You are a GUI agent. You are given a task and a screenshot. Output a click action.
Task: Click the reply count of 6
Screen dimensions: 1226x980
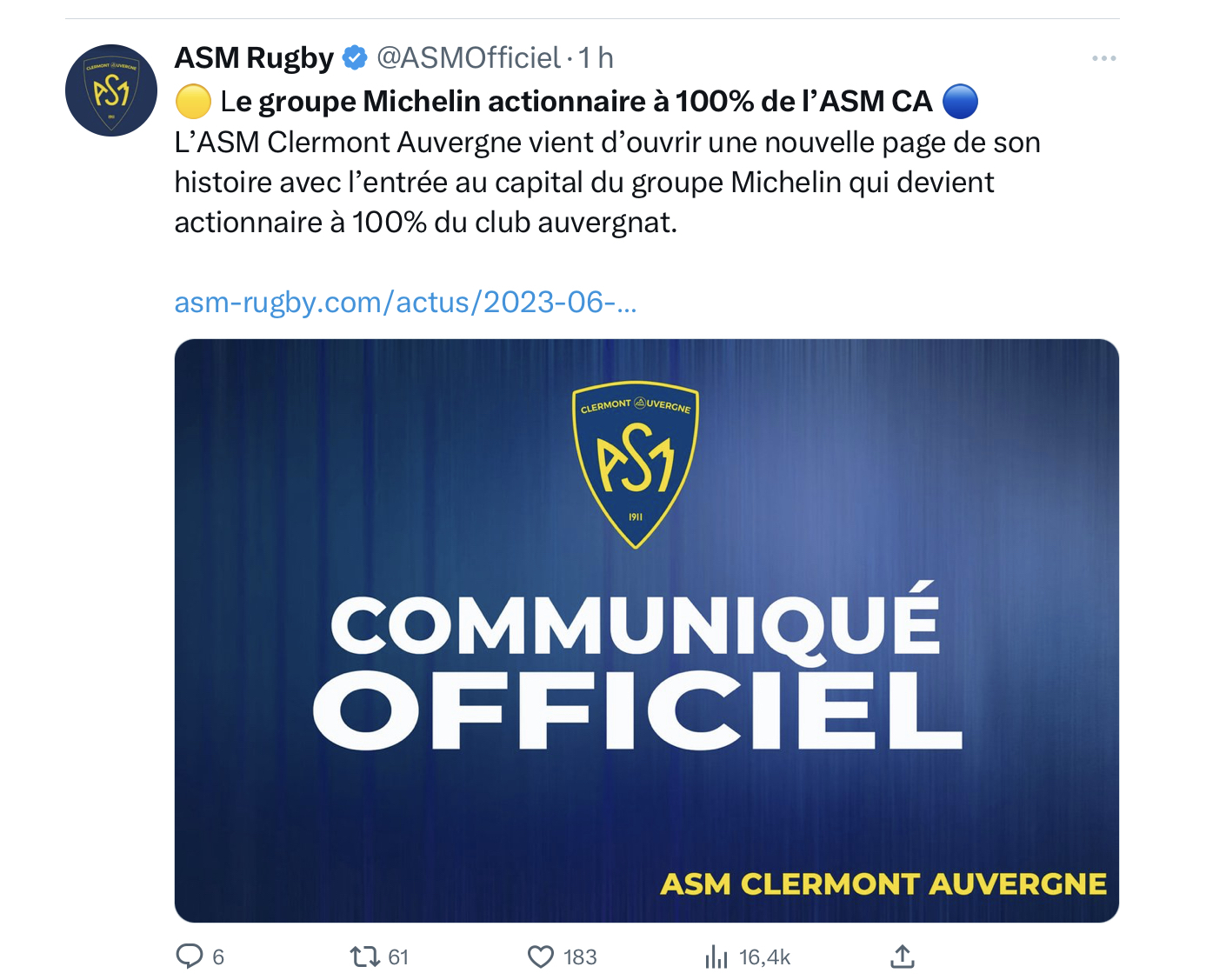218,957
